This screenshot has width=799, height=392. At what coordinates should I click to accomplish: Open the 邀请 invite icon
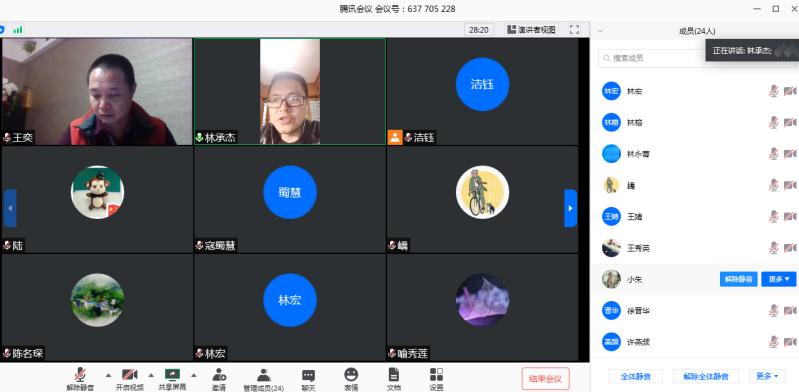(219, 375)
